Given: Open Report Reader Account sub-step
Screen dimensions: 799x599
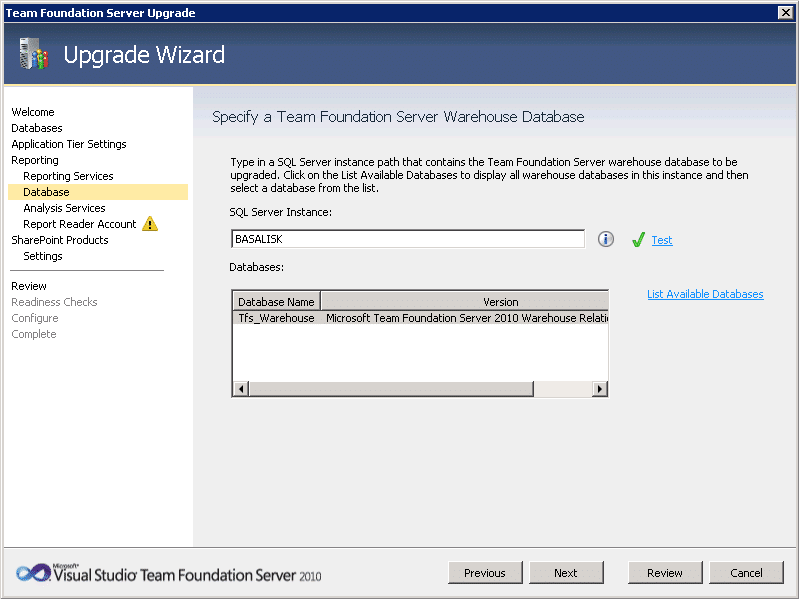Looking at the screenshot, I should 79,224.
